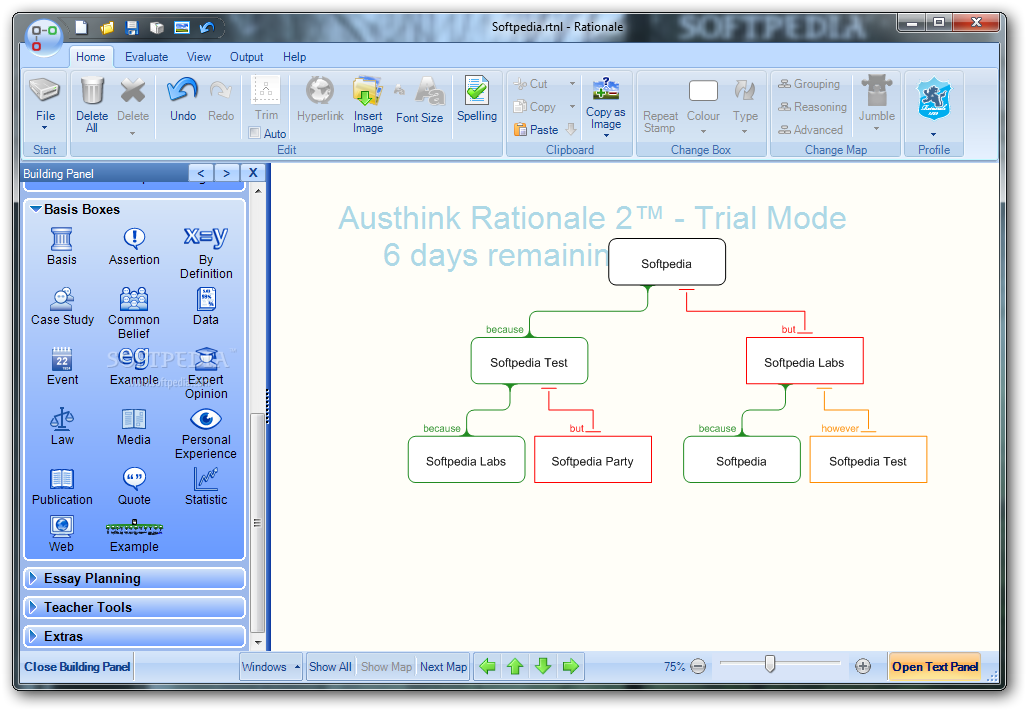The height and width of the screenshot is (711, 1027).
Task: Select the Publication book icon
Action: pyautogui.click(x=62, y=479)
